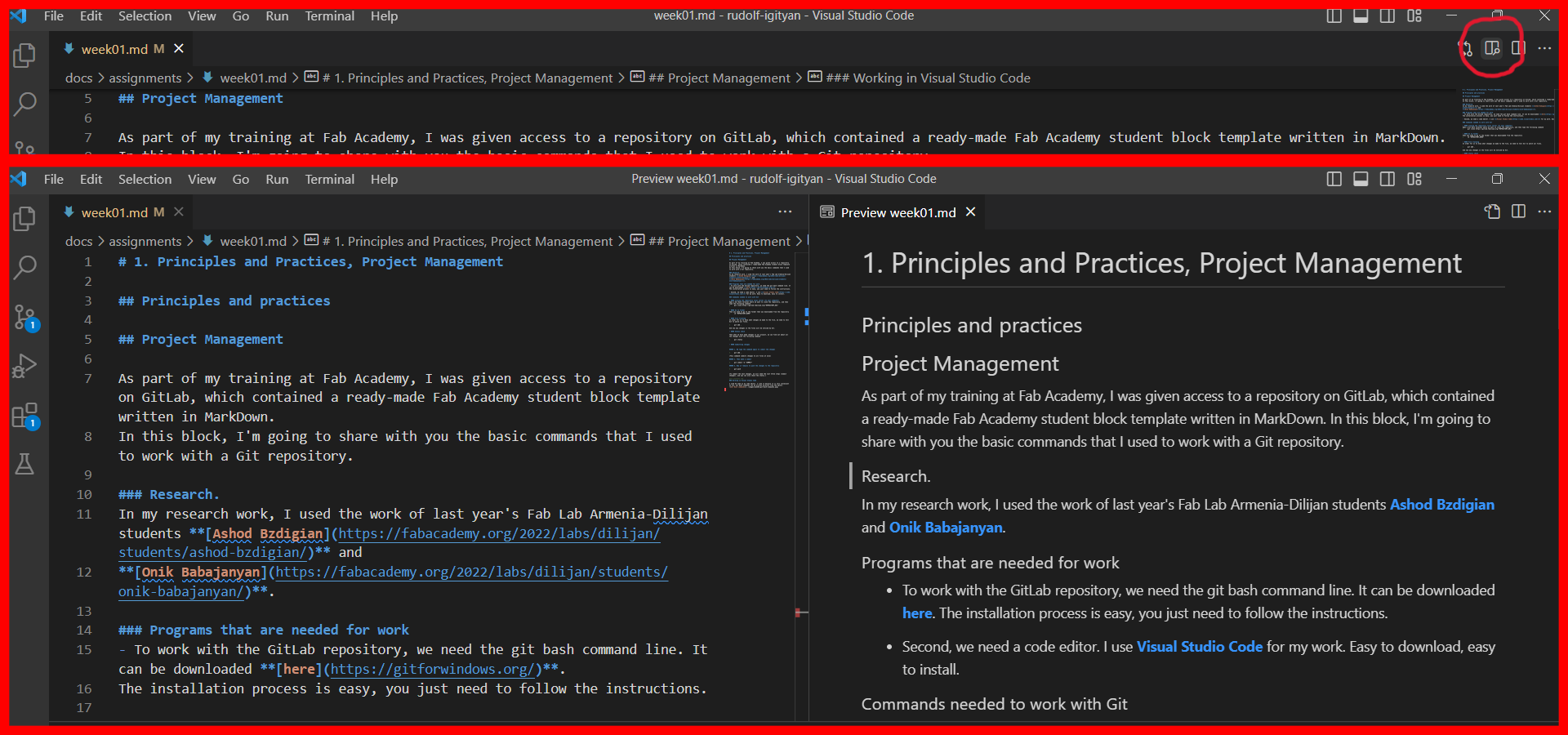Image resolution: width=1568 pixels, height=735 pixels.
Task: Open the Visual Studio Code link in preview
Action: pos(1200,647)
